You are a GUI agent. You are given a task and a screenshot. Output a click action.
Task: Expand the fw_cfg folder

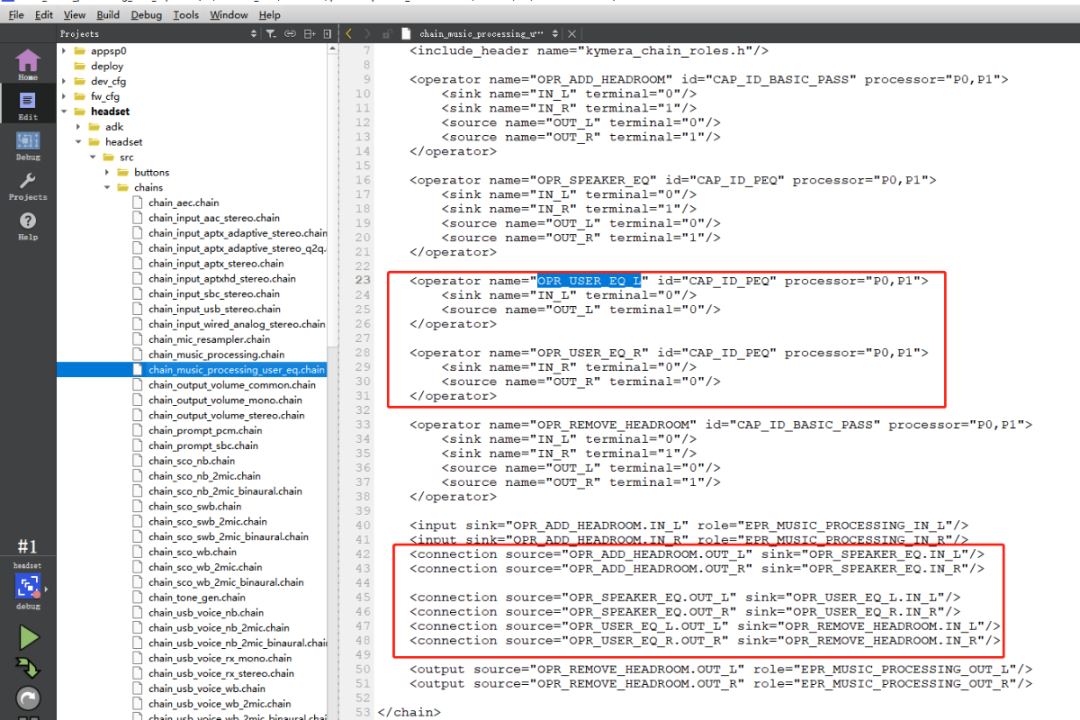[x=64, y=96]
